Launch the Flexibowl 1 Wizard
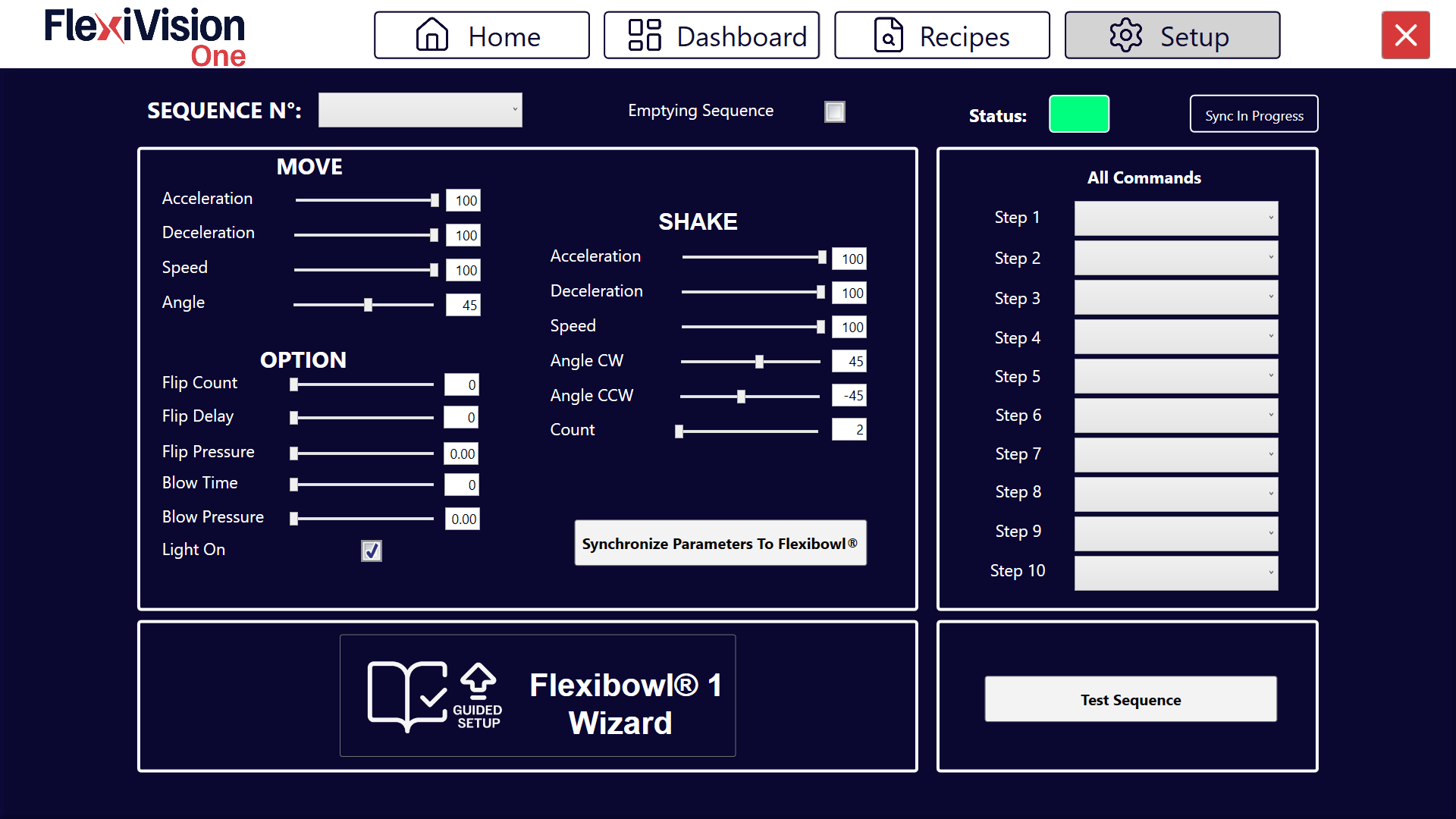 coord(538,695)
